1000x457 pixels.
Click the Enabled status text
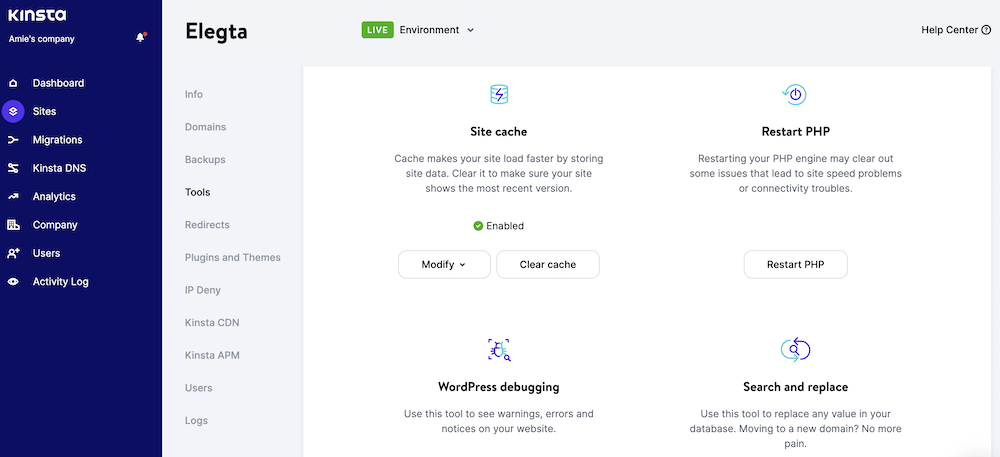point(505,226)
